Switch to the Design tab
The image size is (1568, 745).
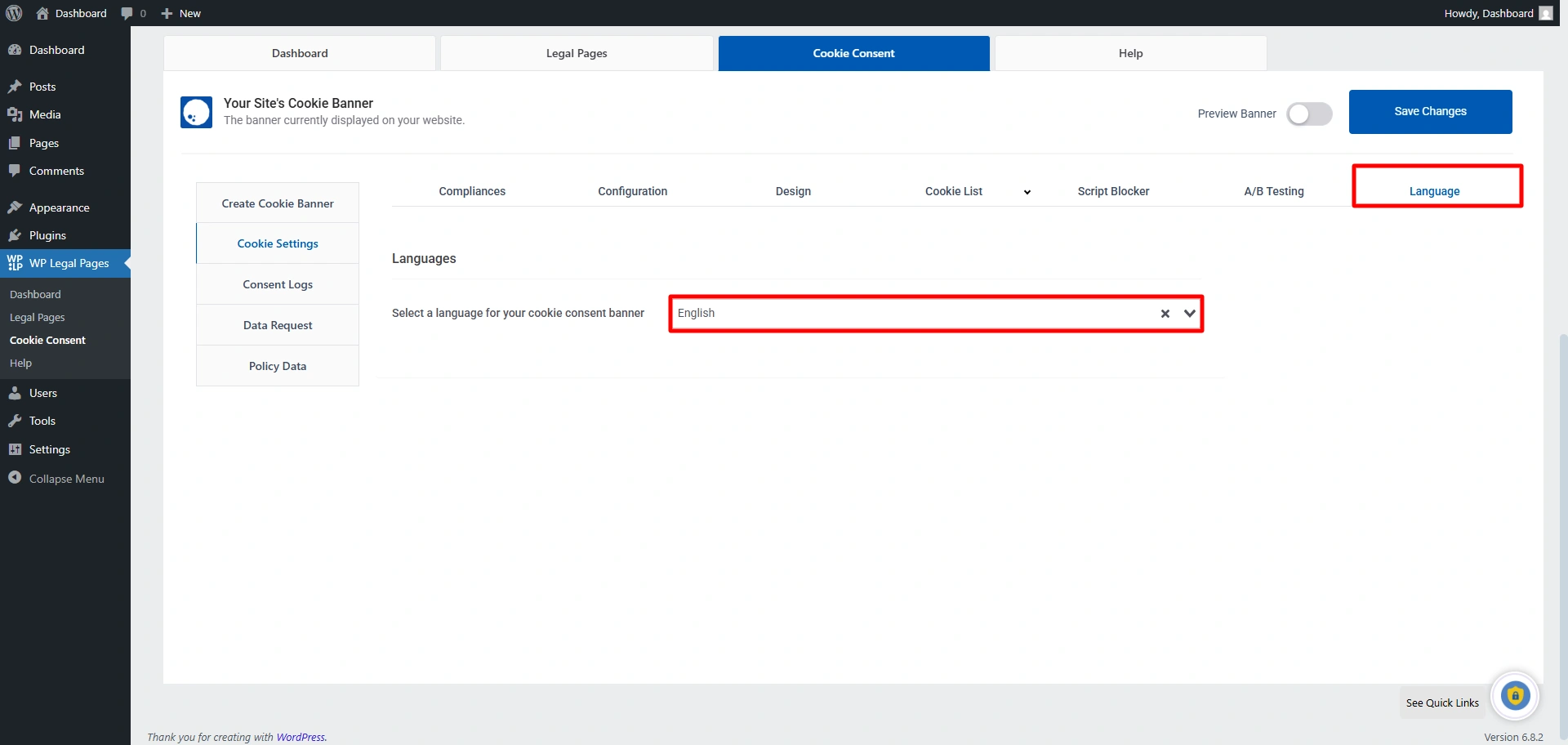(793, 191)
